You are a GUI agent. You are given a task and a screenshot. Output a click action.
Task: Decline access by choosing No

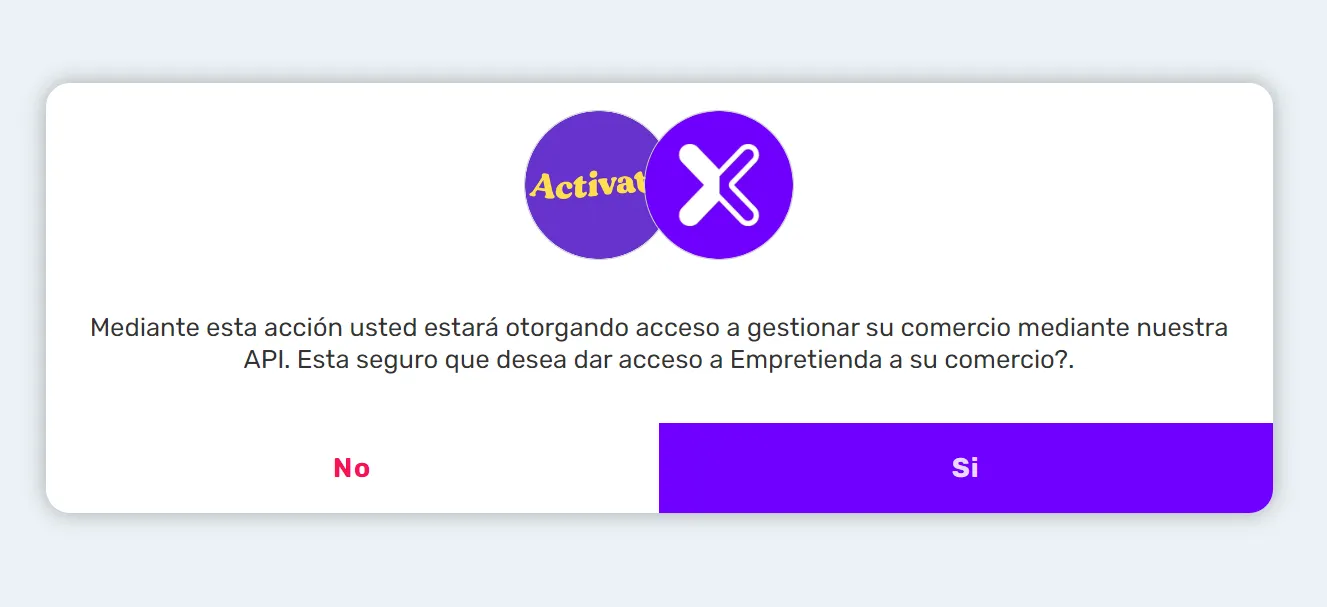click(x=352, y=468)
